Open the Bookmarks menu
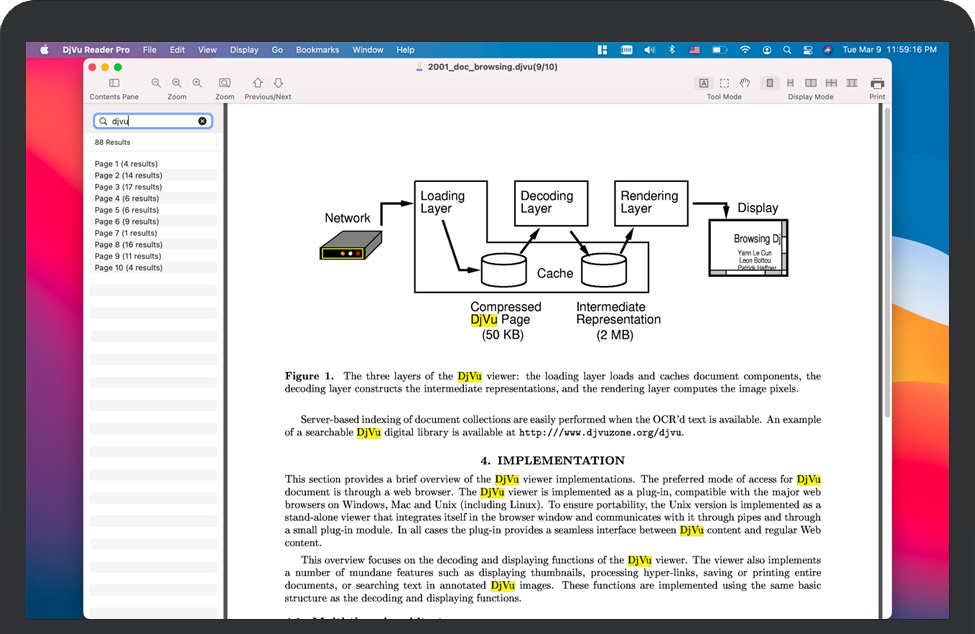The width and height of the screenshot is (975, 634). [x=317, y=50]
